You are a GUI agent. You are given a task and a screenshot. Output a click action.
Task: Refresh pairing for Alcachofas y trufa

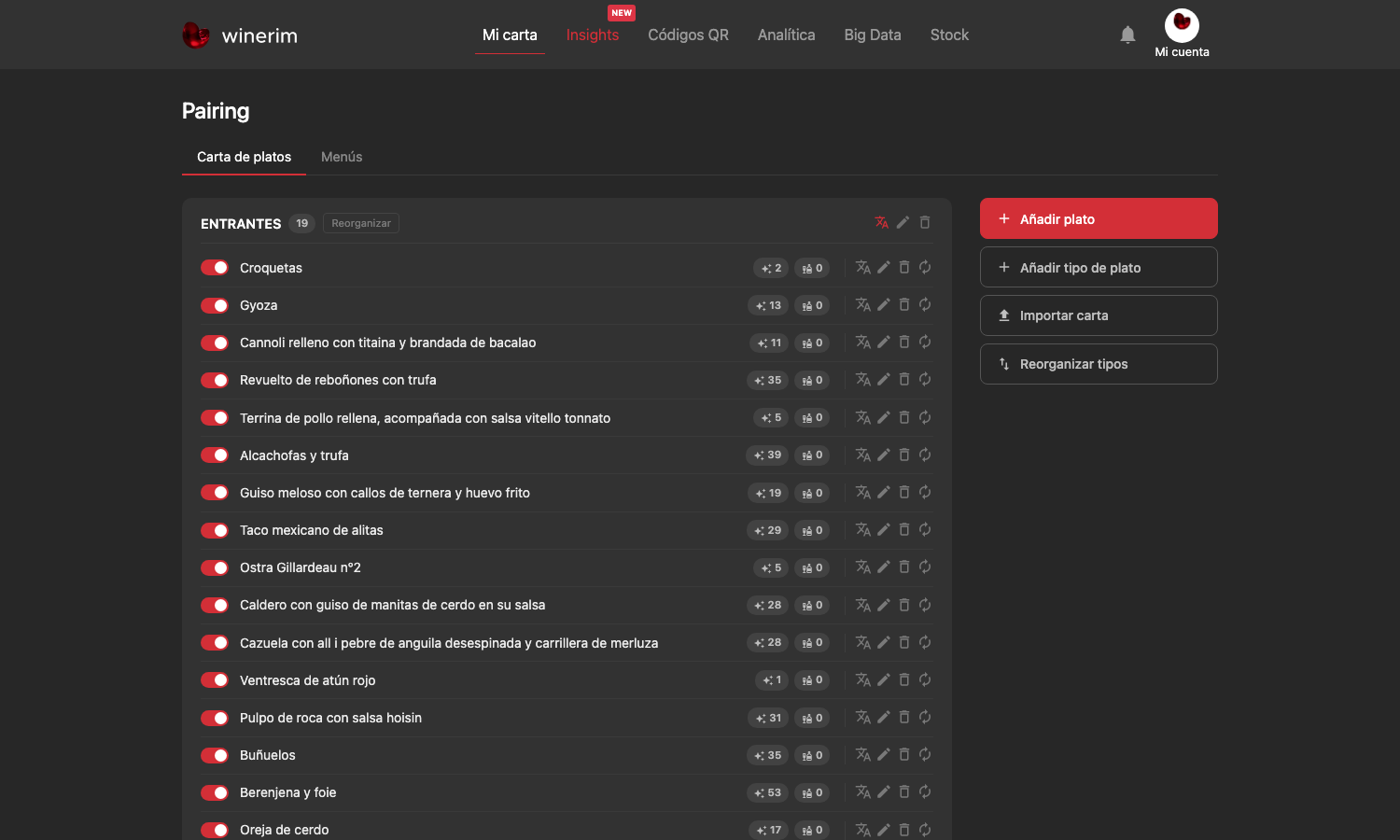pos(925,455)
